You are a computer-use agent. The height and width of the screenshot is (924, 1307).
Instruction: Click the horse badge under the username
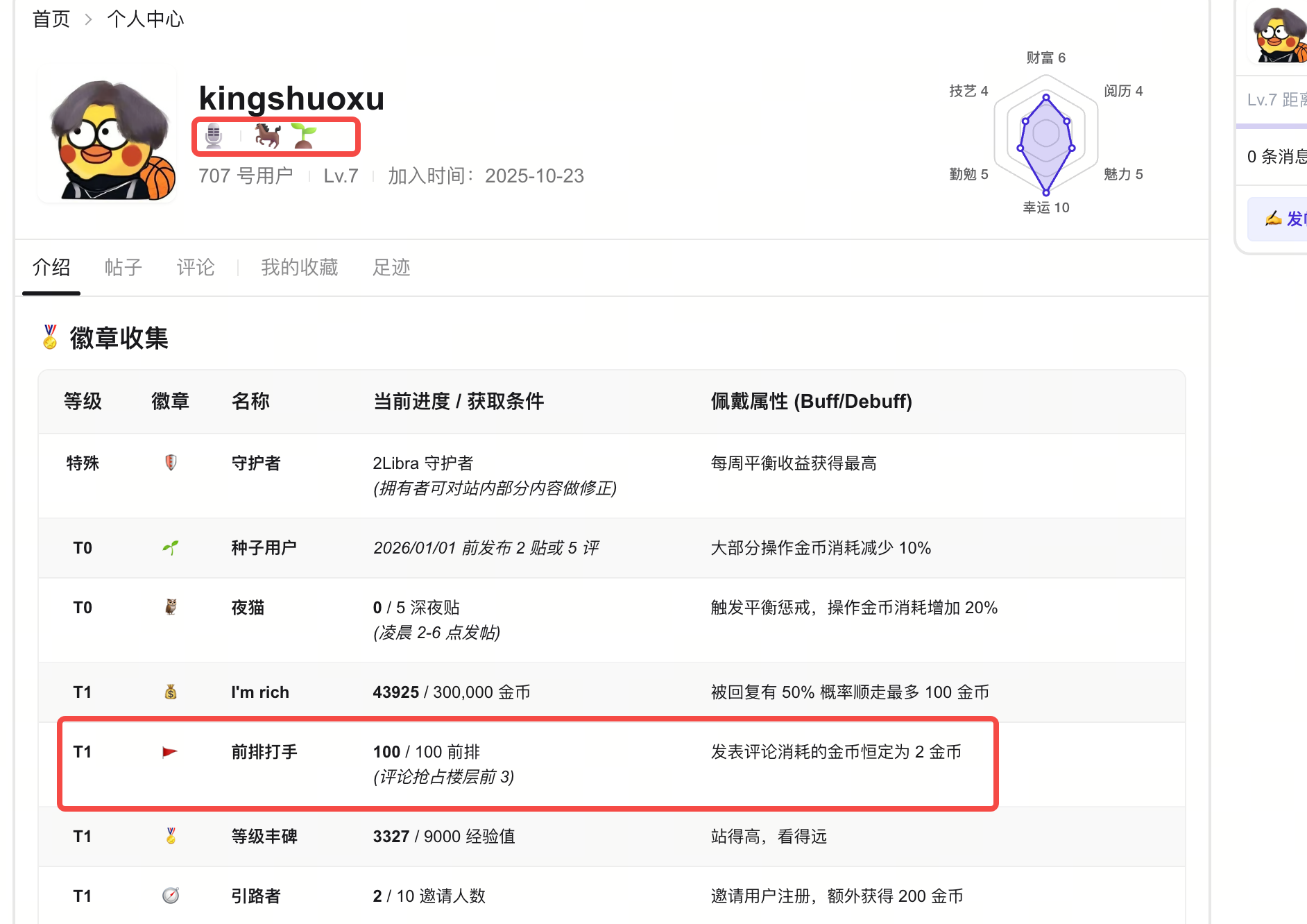pyautogui.click(x=267, y=136)
